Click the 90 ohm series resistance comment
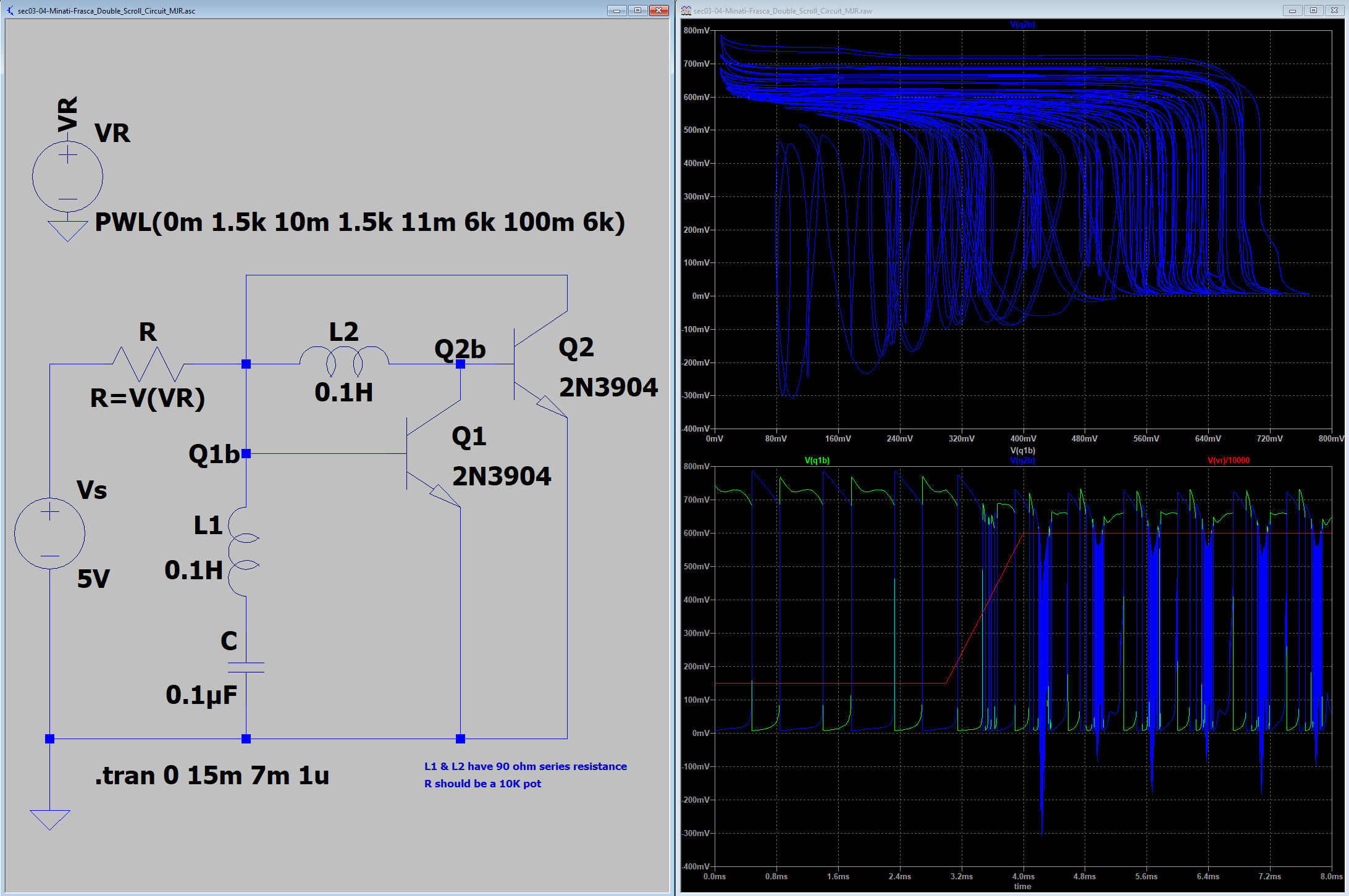 (x=525, y=766)
